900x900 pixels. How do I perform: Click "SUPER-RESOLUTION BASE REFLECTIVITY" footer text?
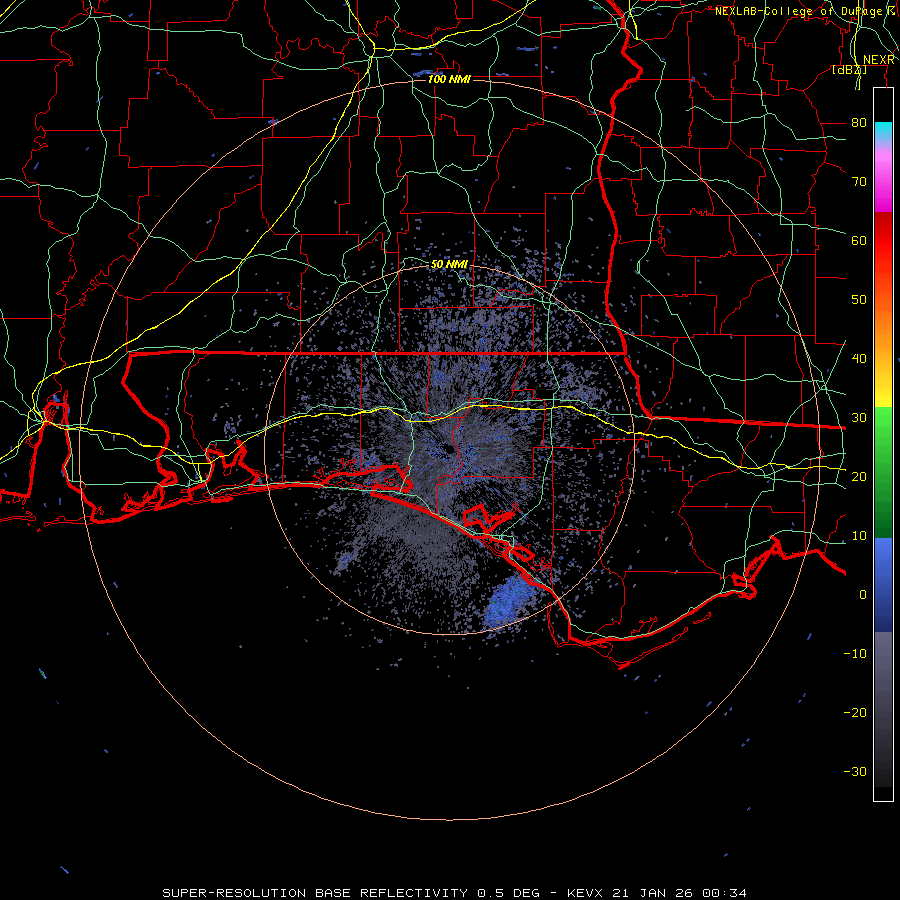click(315, 893)
